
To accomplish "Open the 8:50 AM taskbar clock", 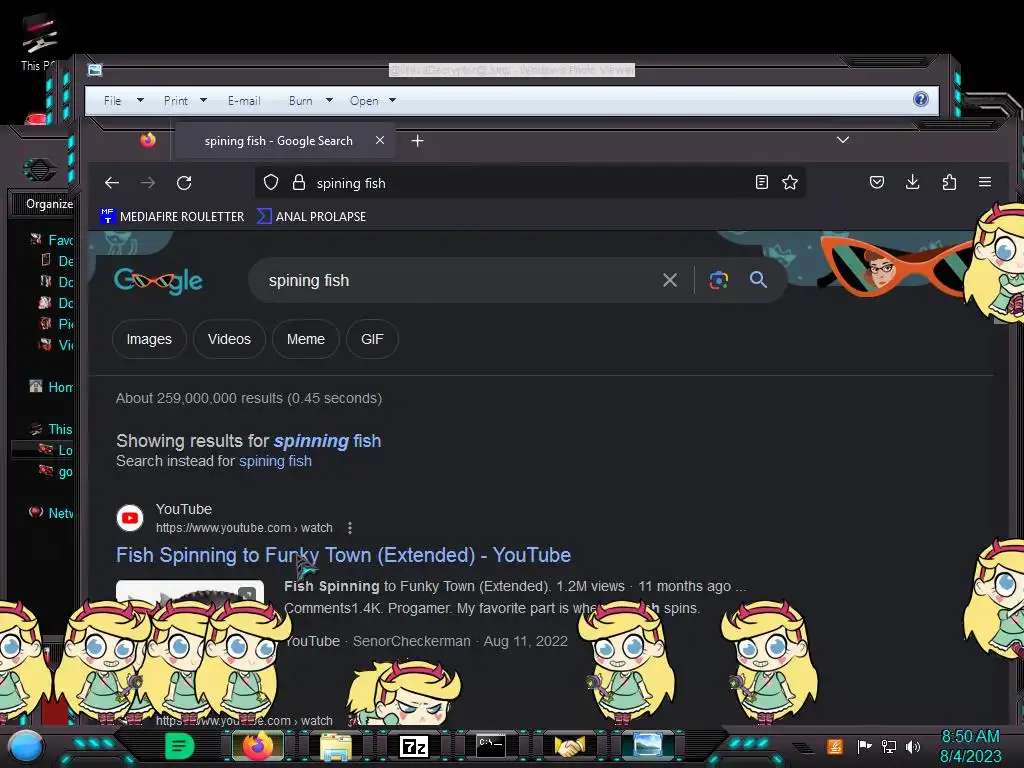I will (x=970, y=746).
